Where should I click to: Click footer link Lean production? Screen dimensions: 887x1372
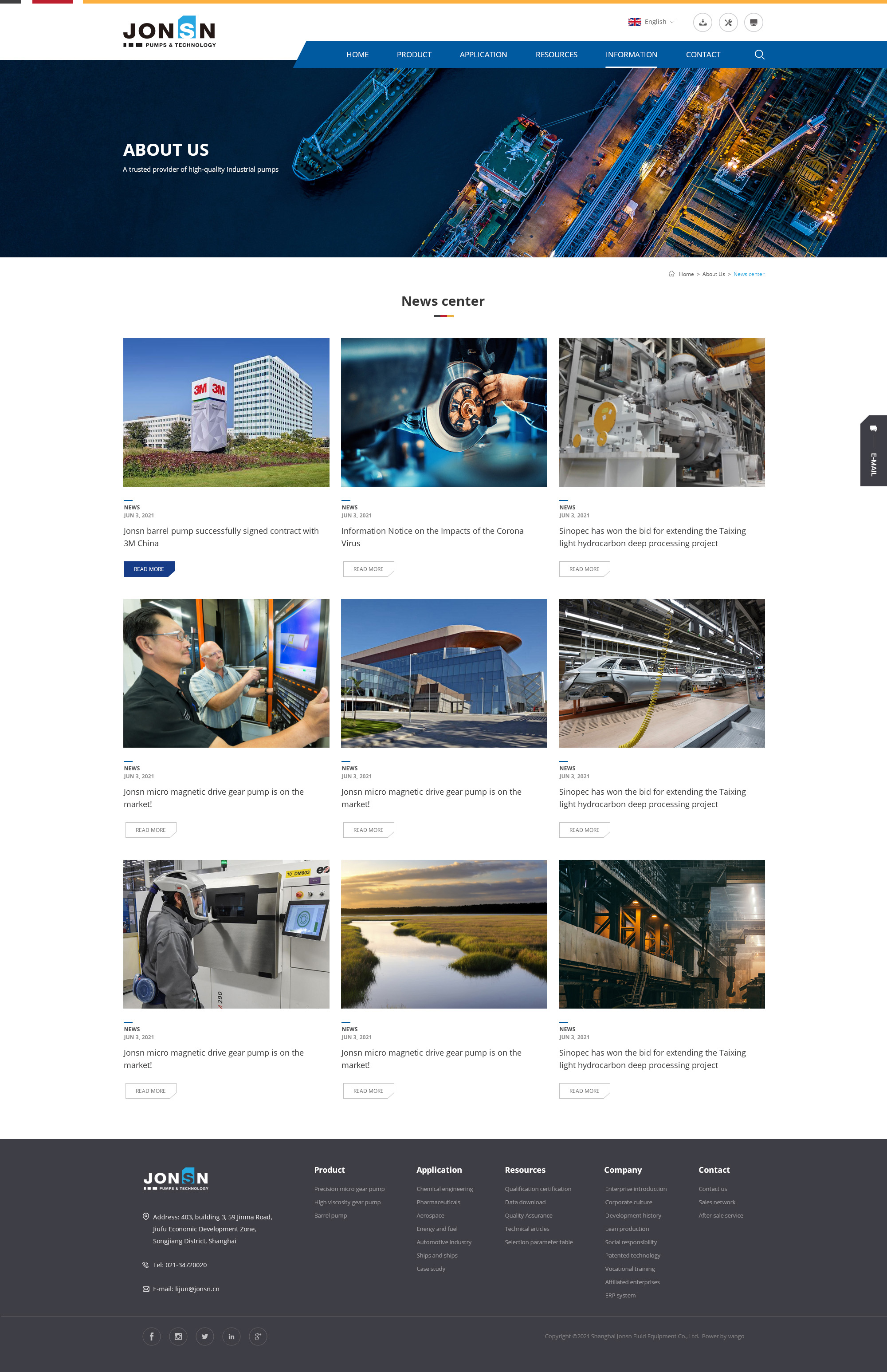(627, 1229)
